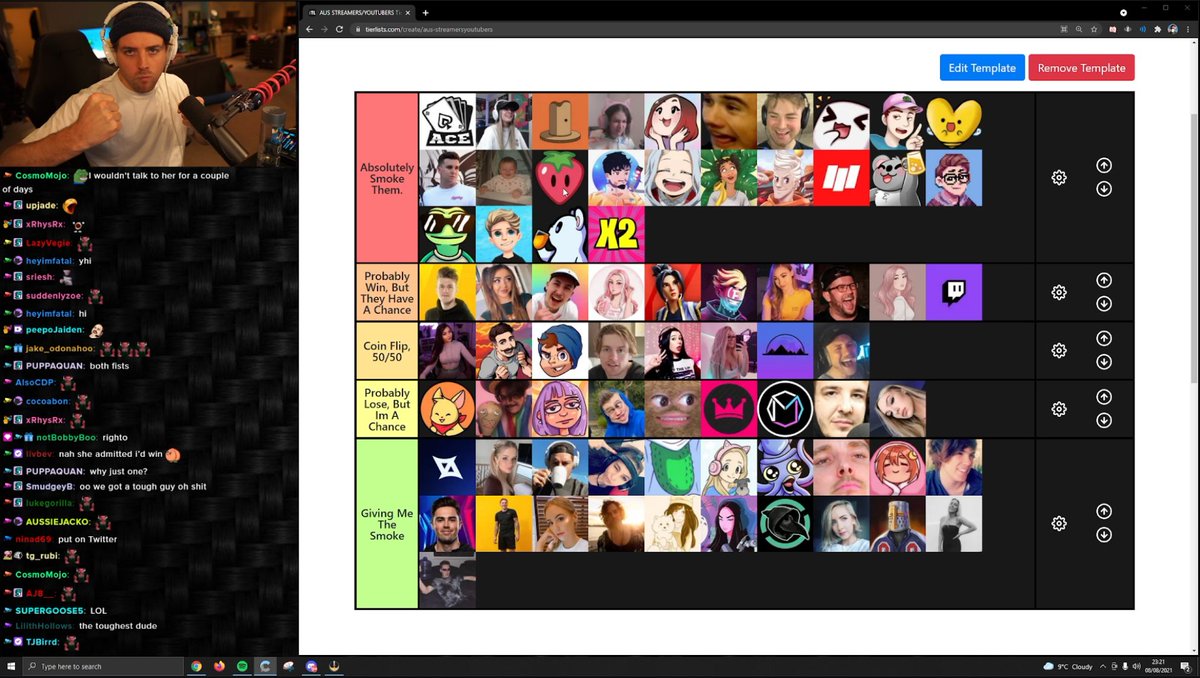Select the dark blue star logo thumbnail
The width and height of the screenshot is (1200, 678).
tap(448, 467)
